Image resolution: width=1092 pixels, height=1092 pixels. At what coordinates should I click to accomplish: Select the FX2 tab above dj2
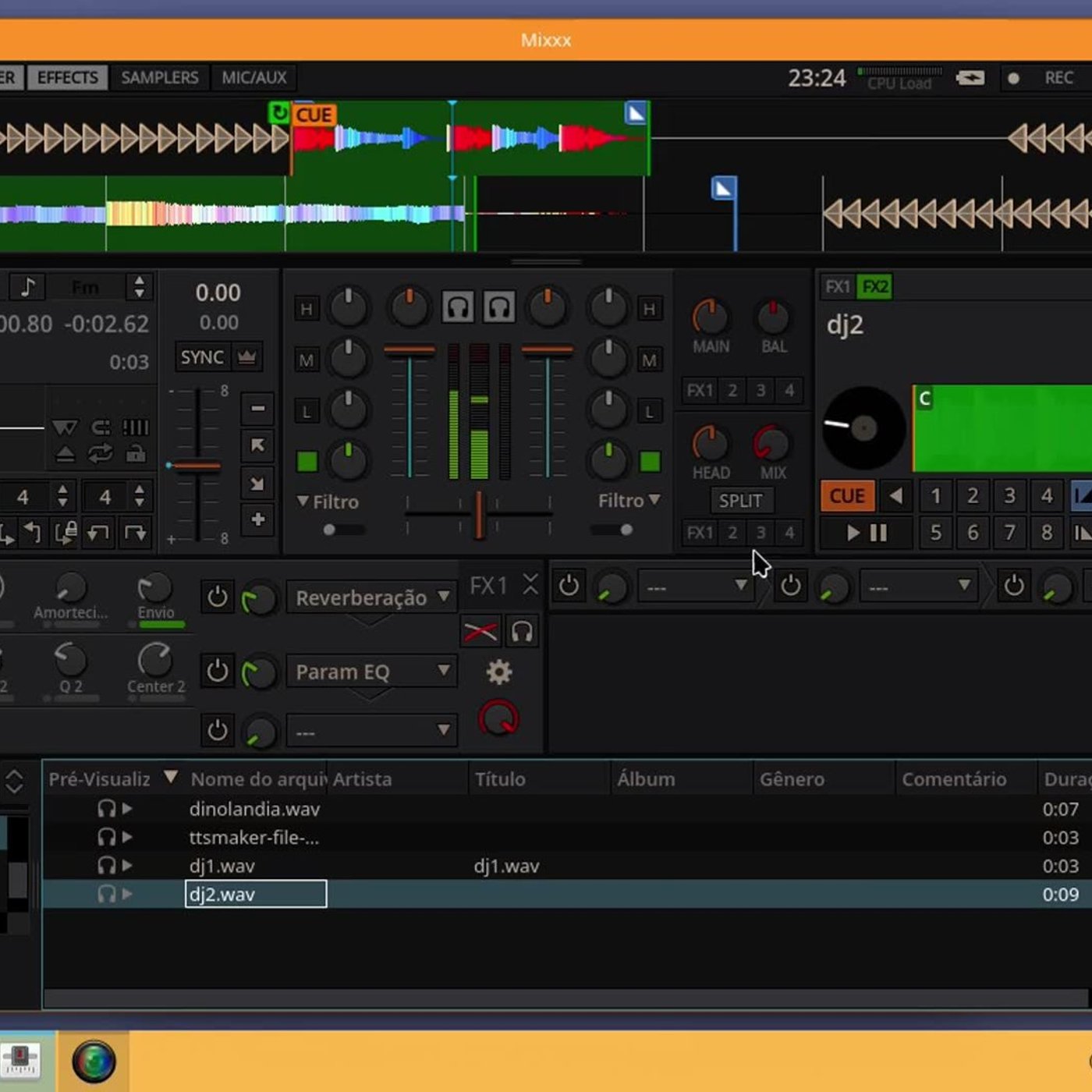coord(875,287)
